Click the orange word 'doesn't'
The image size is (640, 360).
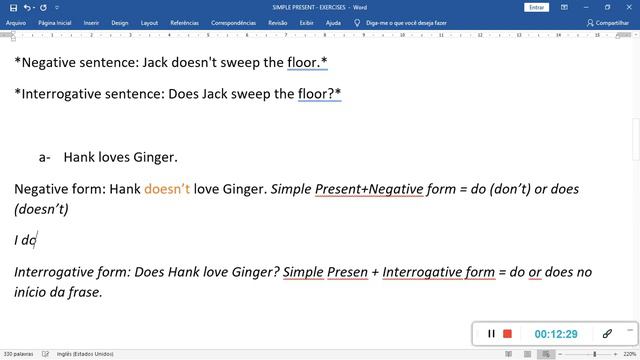[x=167, y=189]
